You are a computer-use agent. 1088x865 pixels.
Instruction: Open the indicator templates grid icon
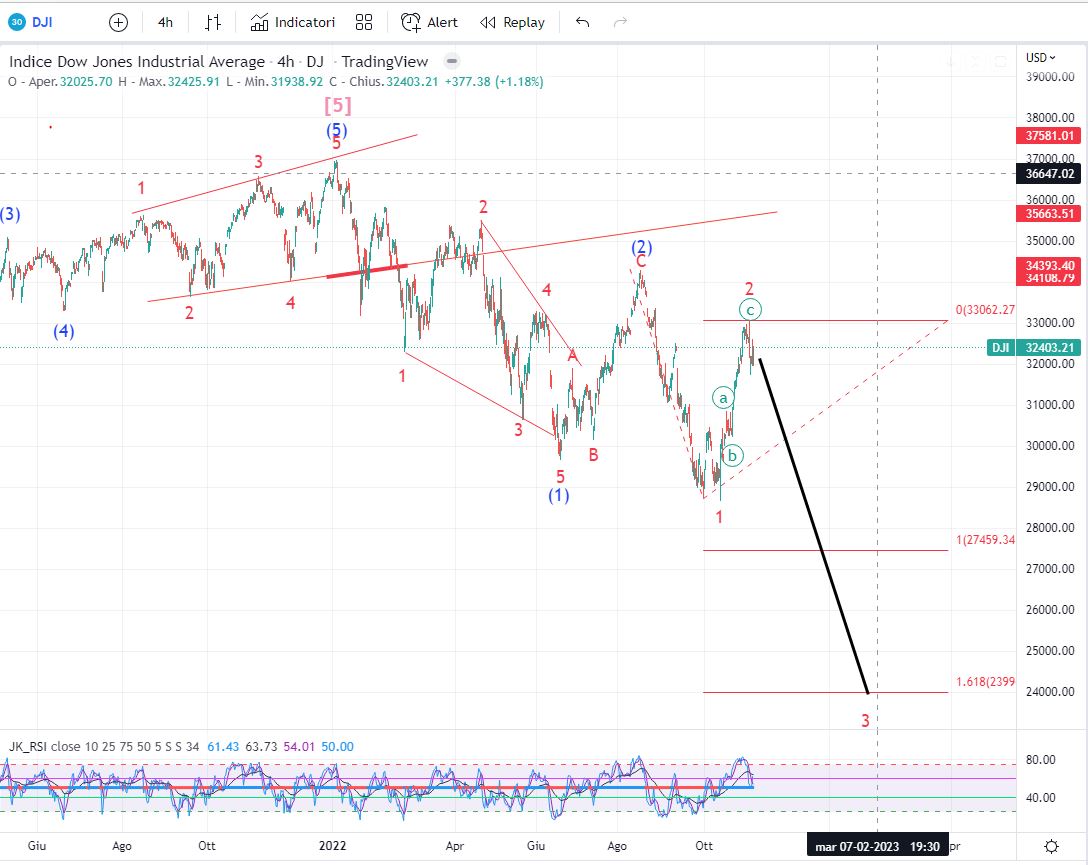click(x=364, y=23)
